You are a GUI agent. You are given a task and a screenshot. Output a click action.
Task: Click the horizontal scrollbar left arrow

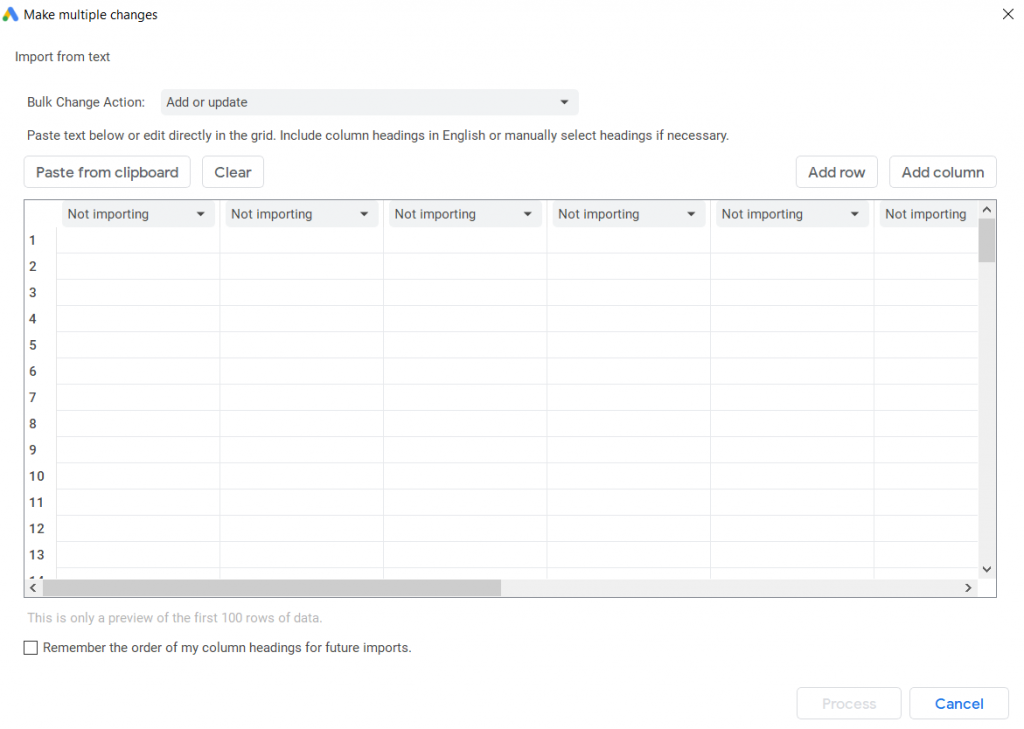point(33,588)
